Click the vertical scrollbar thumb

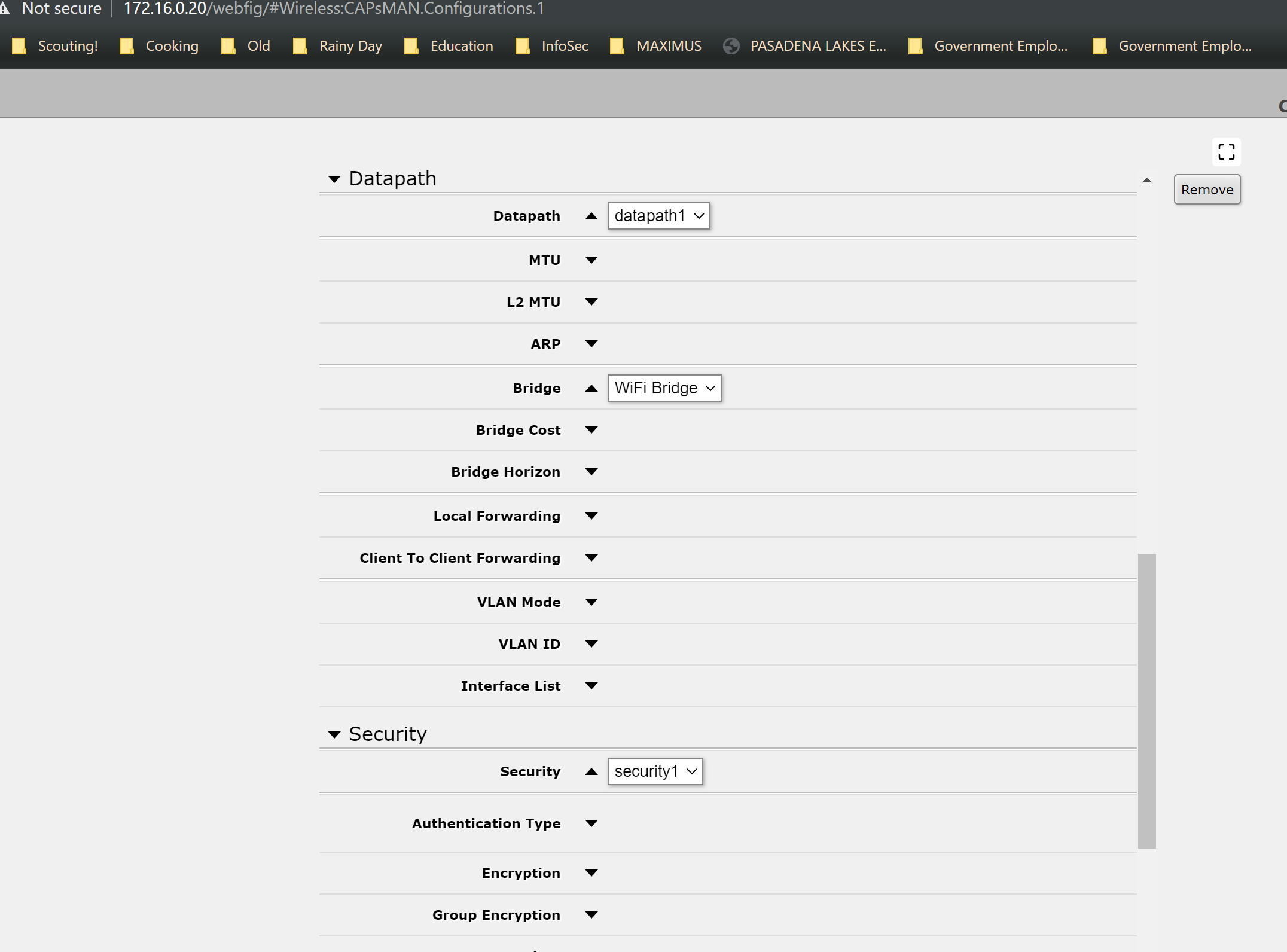1146,700
